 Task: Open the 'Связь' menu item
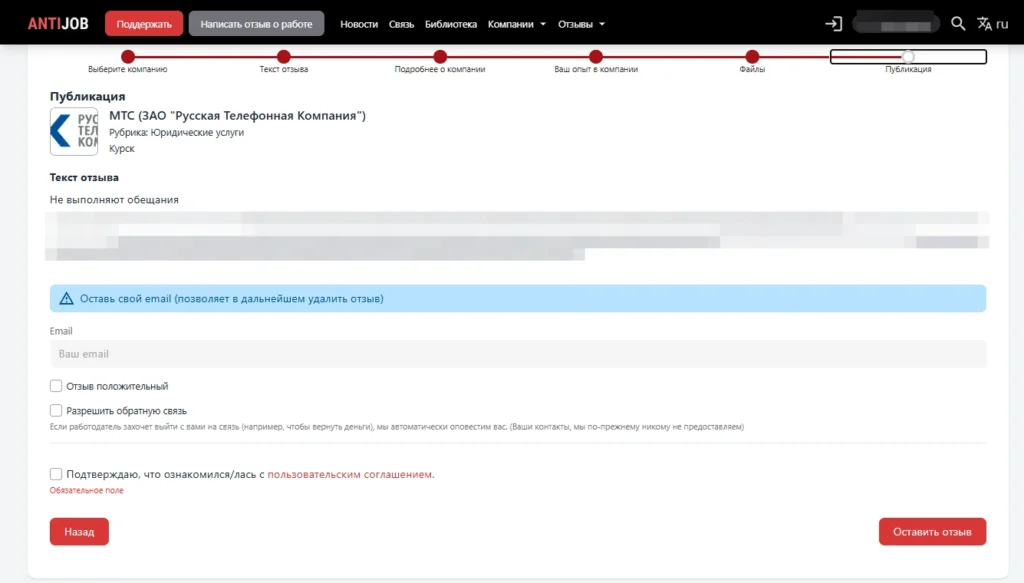point(401,24)
